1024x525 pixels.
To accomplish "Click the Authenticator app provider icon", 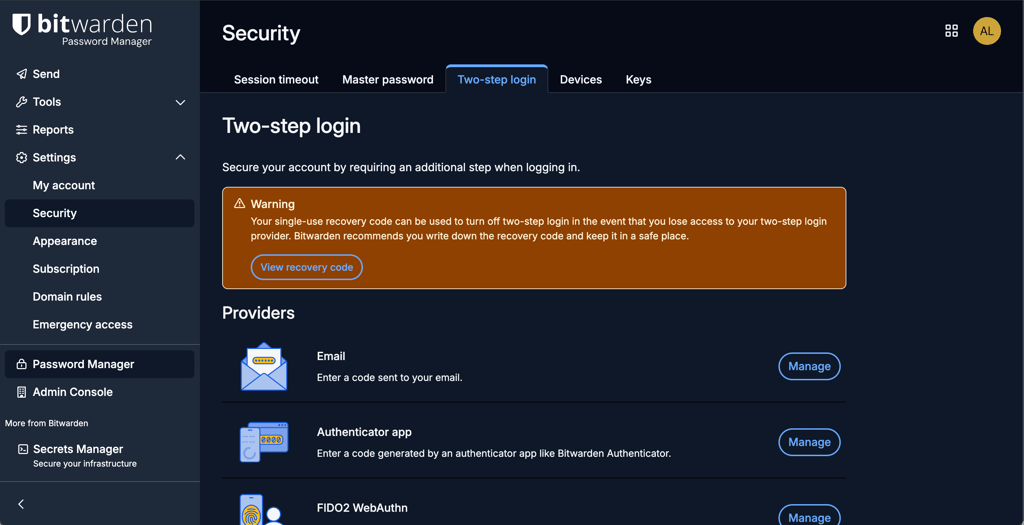I will pos(264,442).
